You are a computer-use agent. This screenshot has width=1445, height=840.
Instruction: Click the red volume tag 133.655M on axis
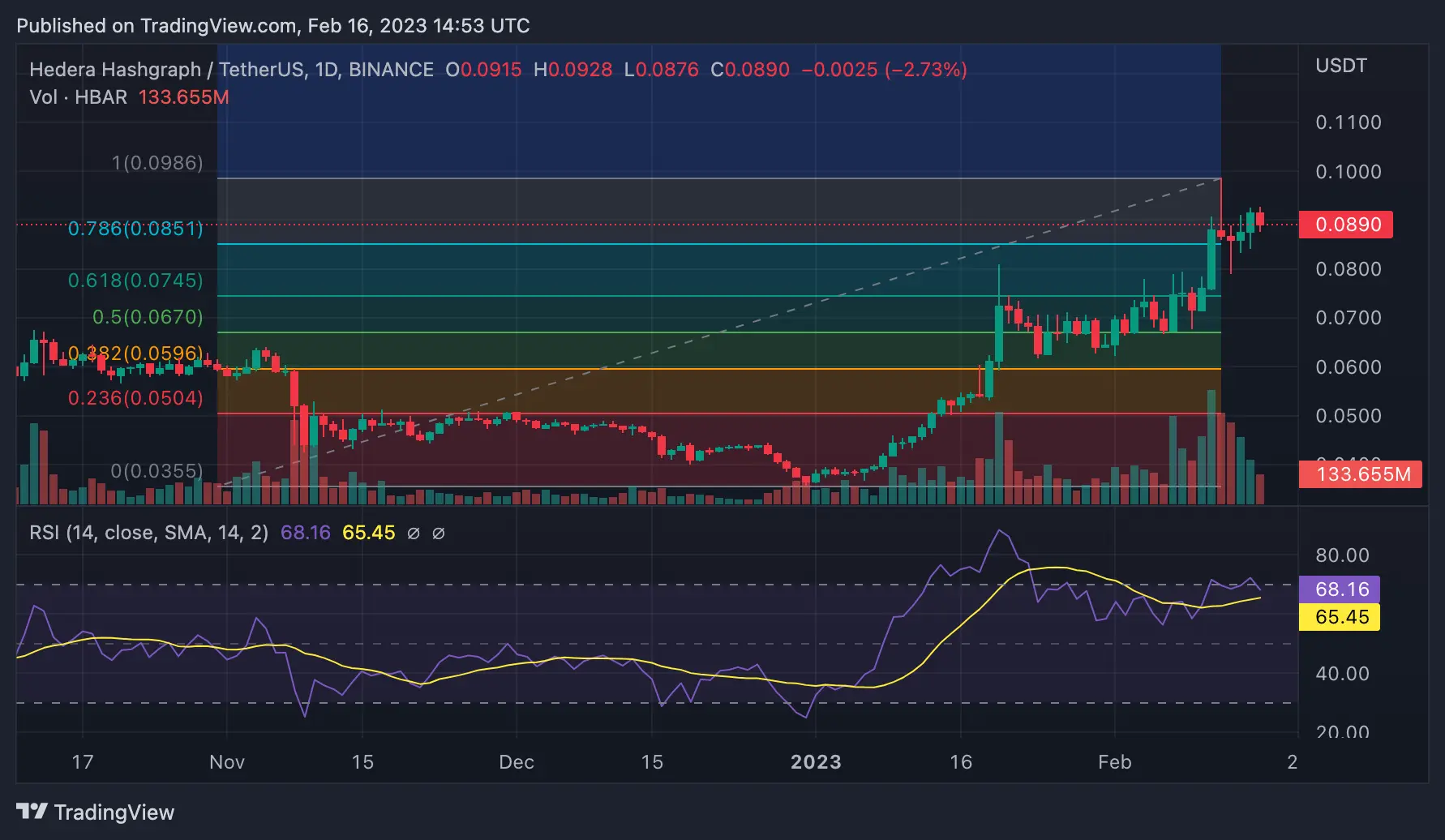1361,474
